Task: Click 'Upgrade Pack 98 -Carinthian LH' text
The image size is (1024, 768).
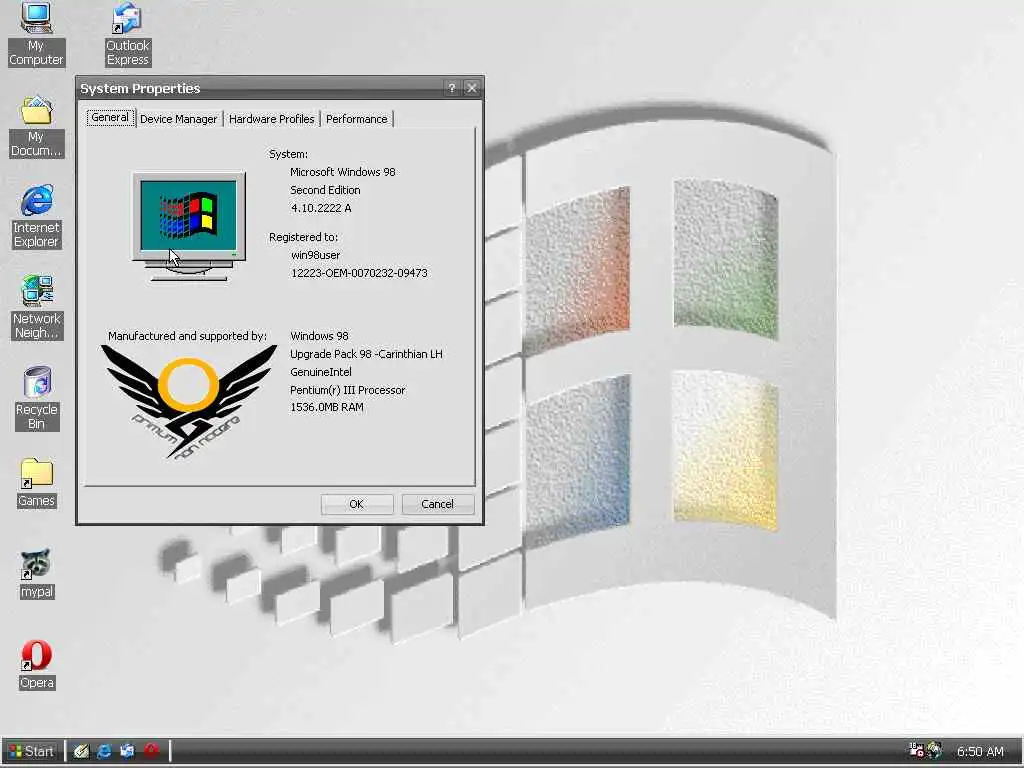Action: click(x=366, y=354)
